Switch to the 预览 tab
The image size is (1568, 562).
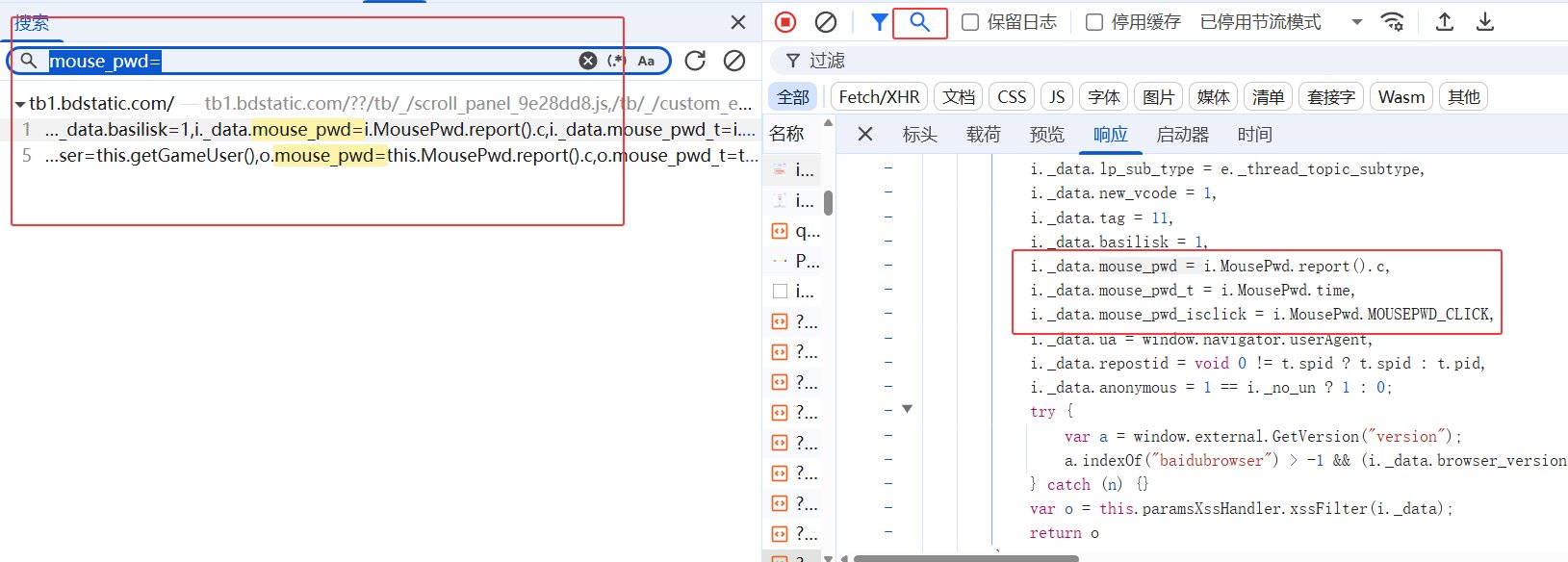click(x=1047, y=135)
